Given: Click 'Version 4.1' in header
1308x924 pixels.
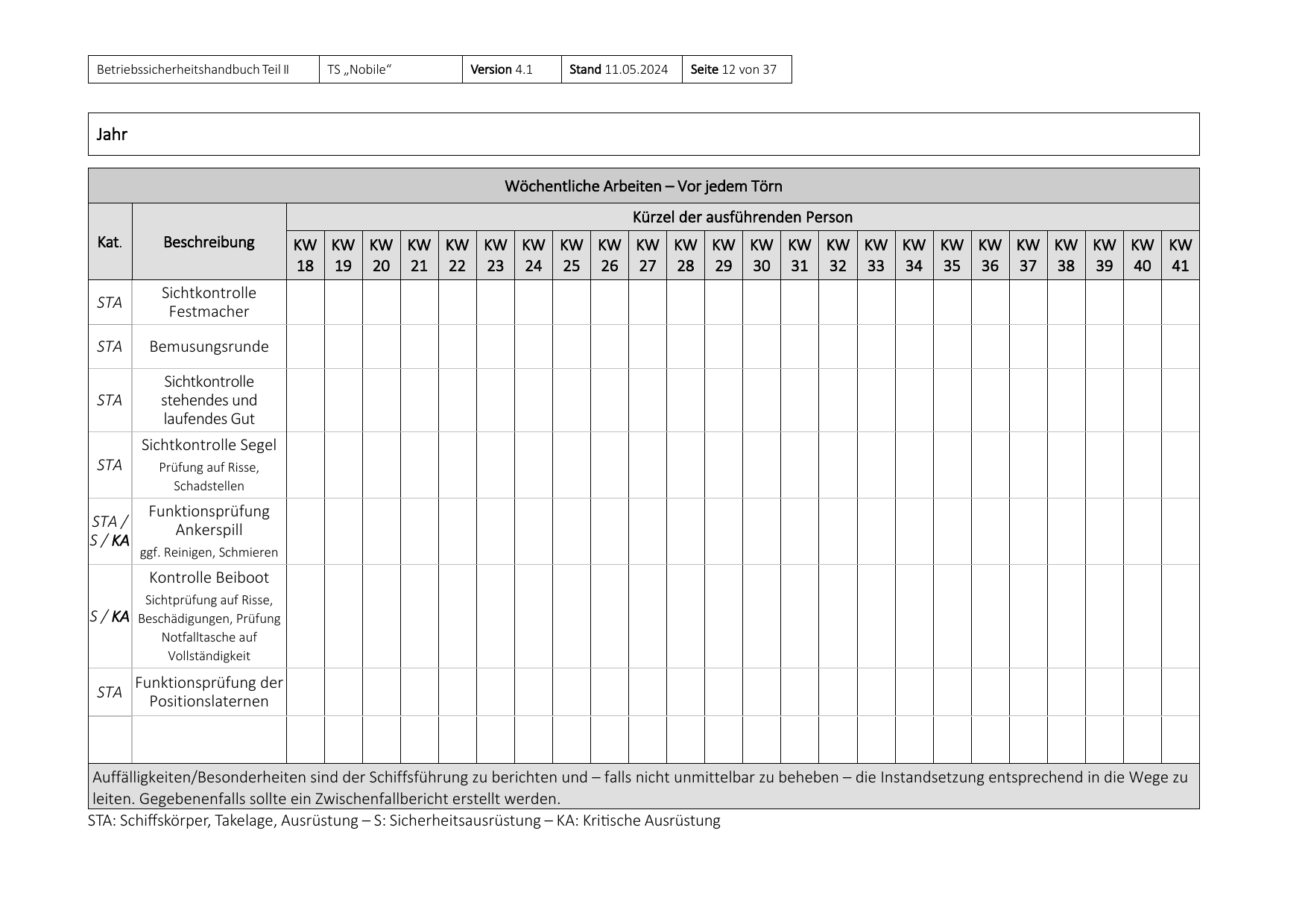Looking at the screenshot, I should (502, 69).
